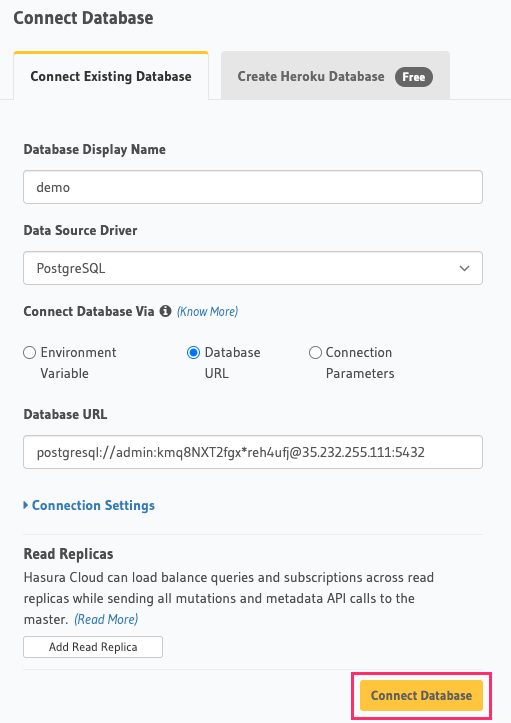Image resolution: width=511 pixels, height=723 pixels.
Task: Click the Database URL text field
Action: [253, 452]
